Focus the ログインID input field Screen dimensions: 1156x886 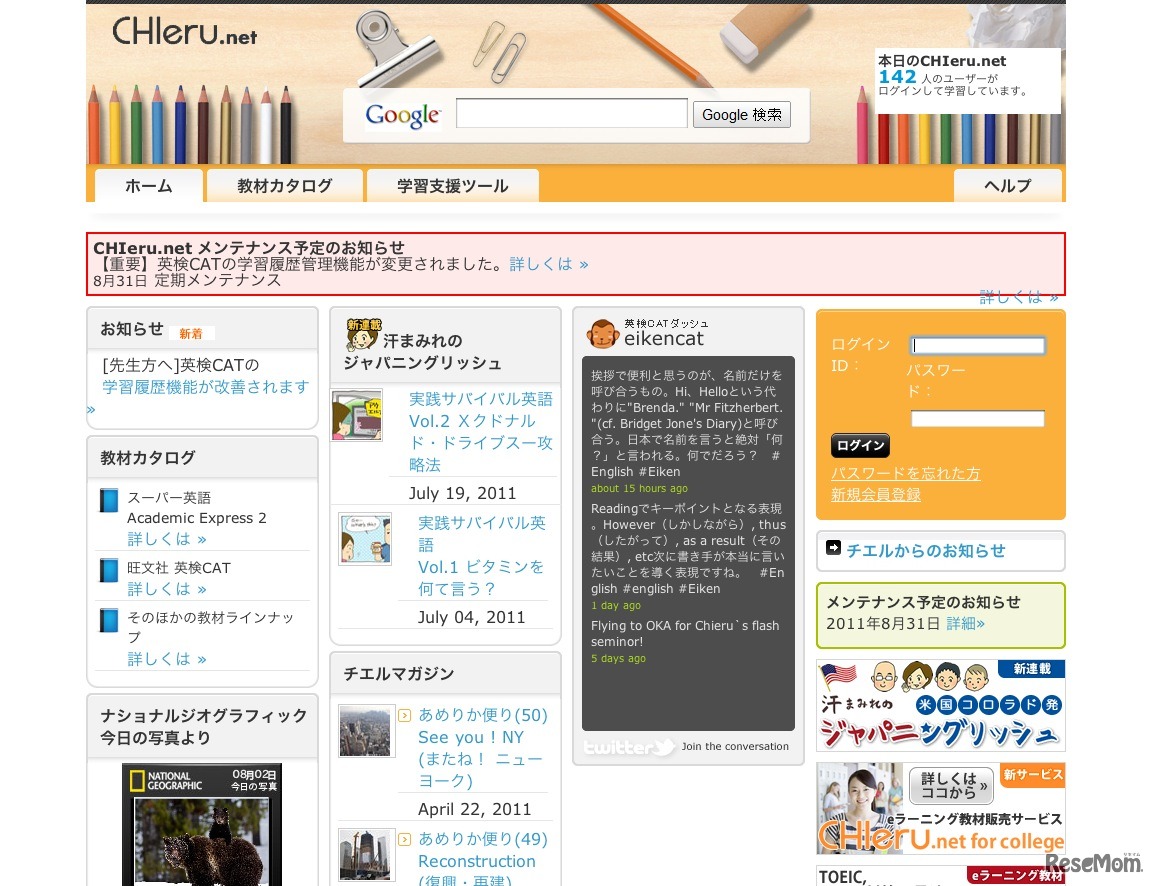(x=977, y=346)
